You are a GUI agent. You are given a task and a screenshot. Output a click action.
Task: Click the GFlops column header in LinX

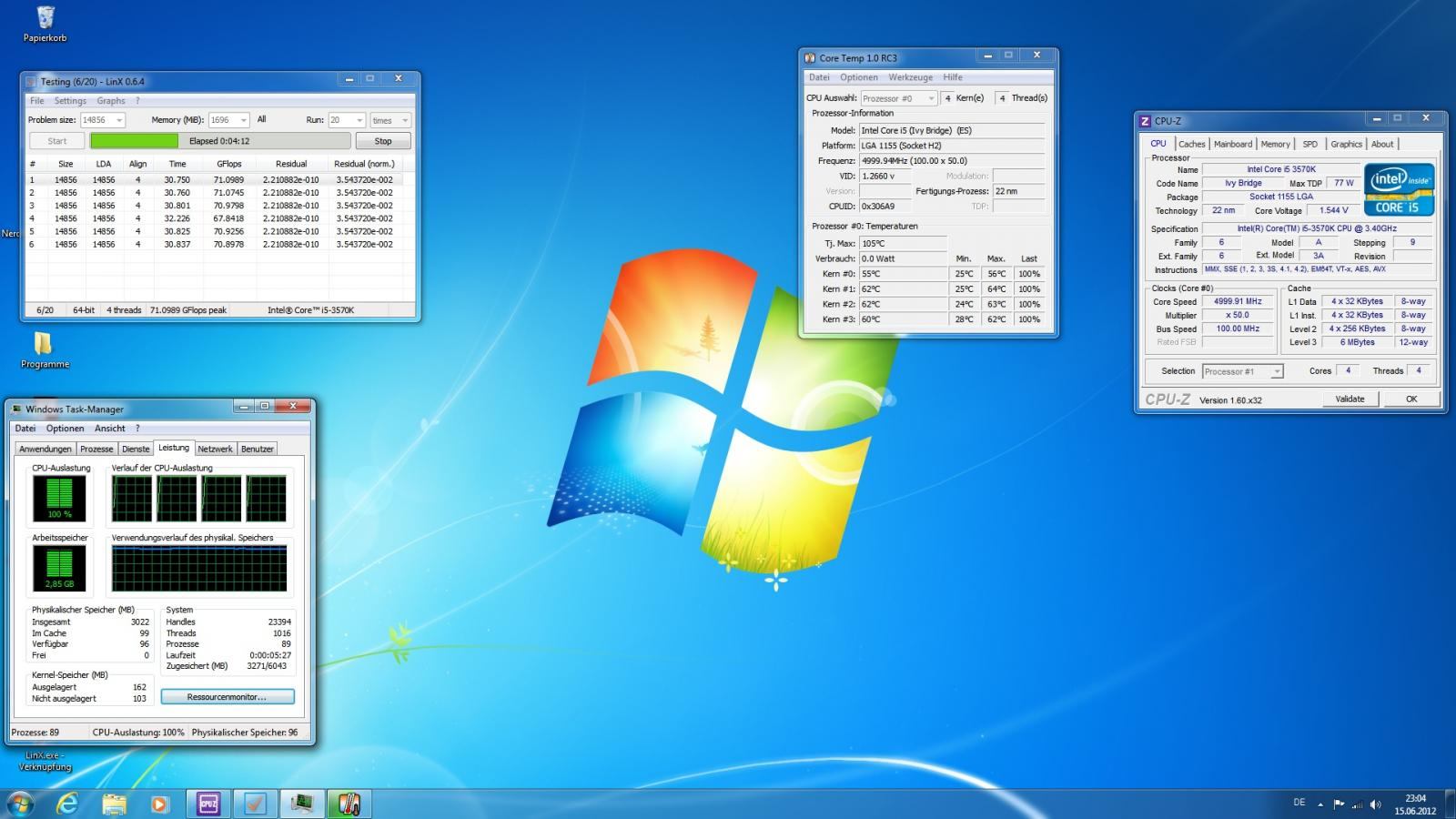(x=229, y=164)
